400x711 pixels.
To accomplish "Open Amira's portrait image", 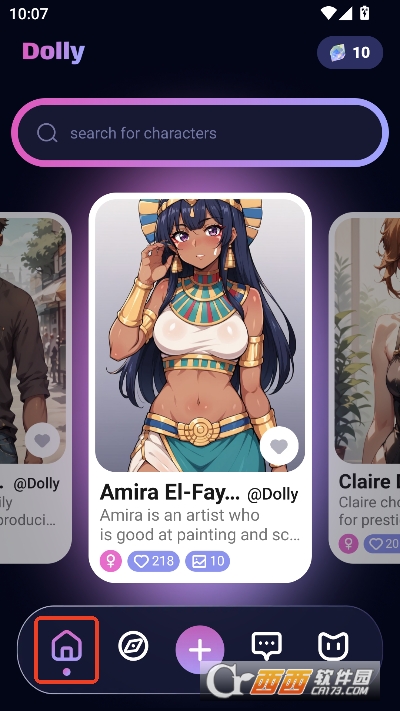I will 200,336.
